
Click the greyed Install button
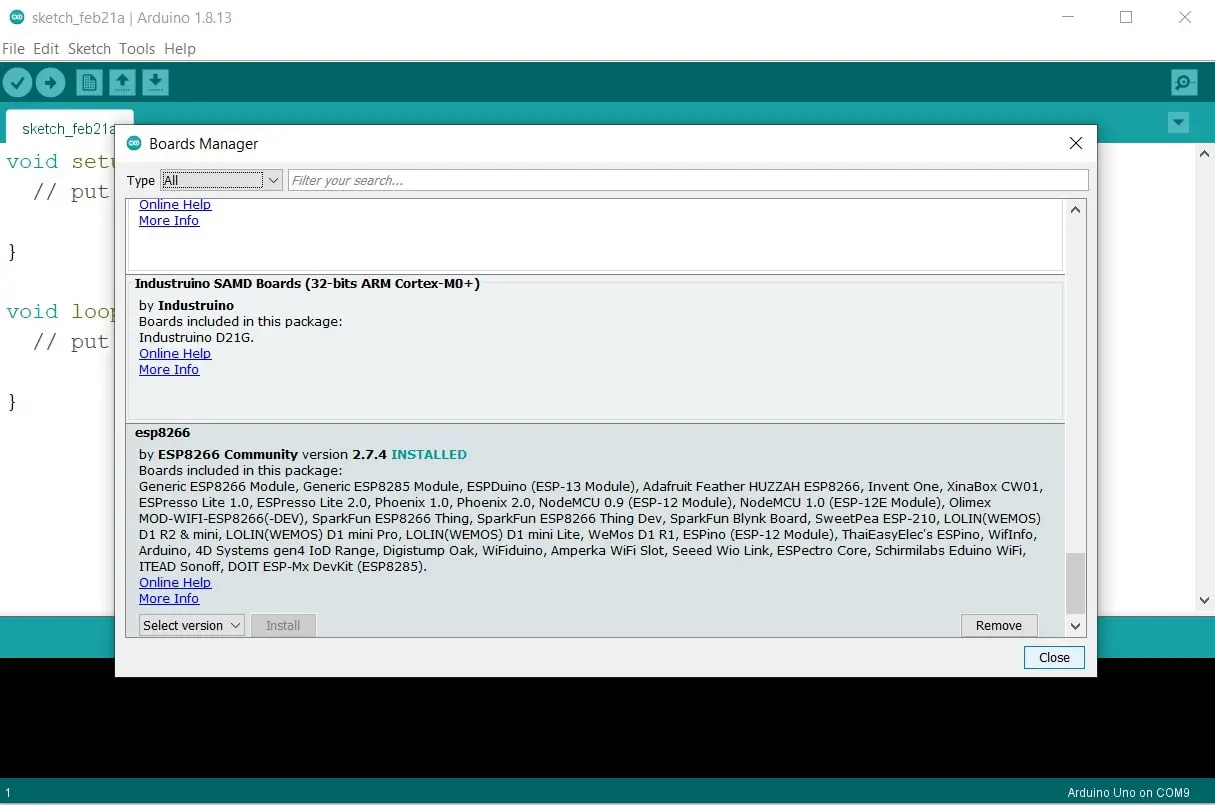tap(283, 625)
